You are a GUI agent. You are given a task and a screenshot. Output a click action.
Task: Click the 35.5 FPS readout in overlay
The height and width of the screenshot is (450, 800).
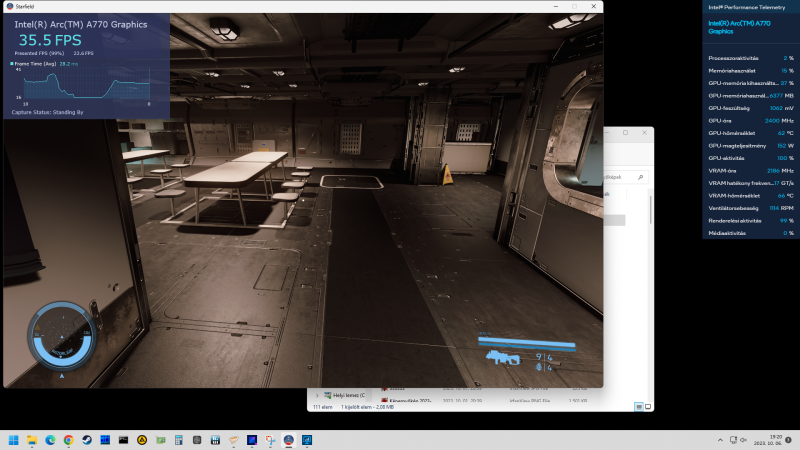(50, 40)
